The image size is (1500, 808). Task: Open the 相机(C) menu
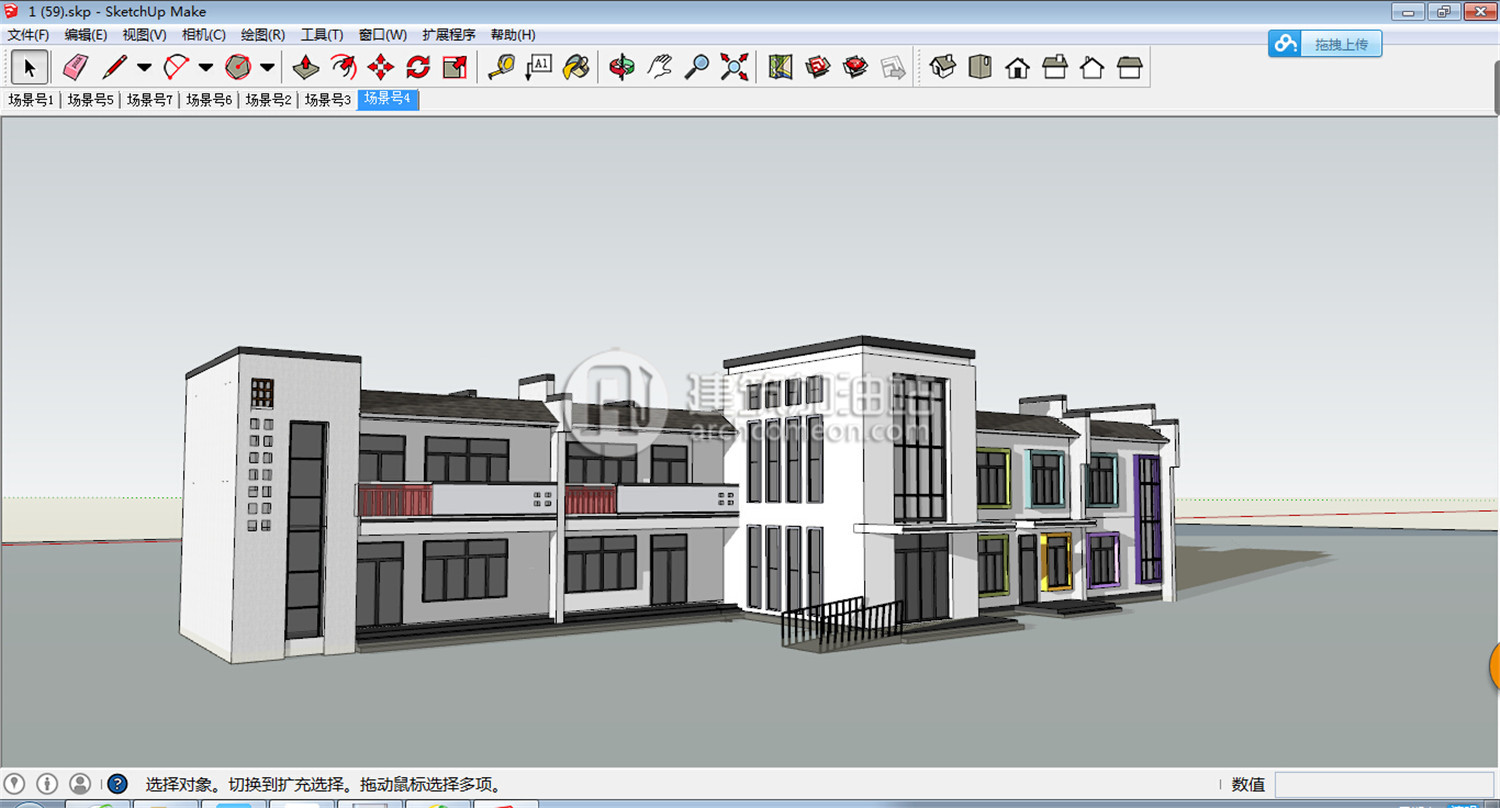[x=204, y=35]
